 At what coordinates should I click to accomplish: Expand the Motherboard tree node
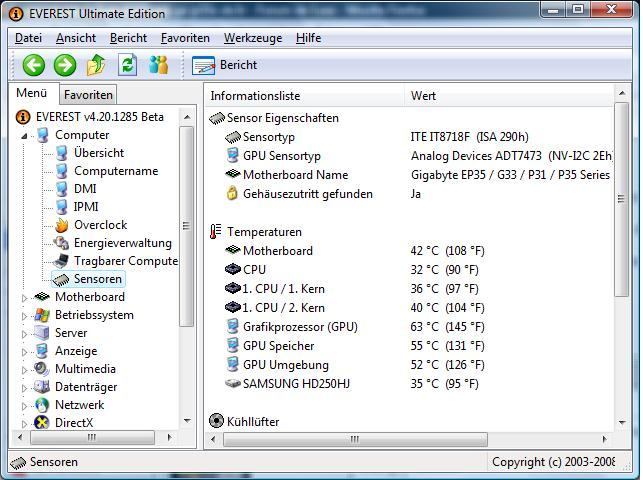(24, 298)
